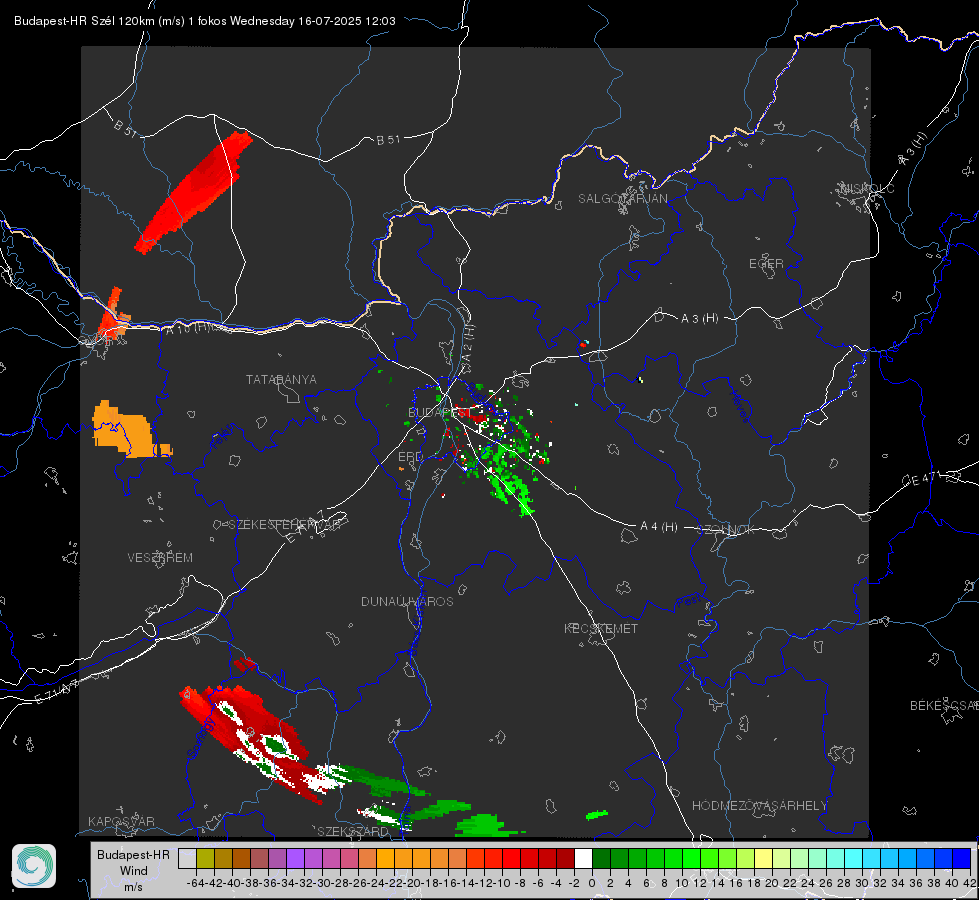The image size is (979, 900).
Task: Select the SALGOTARJAN label
Action: [622, 199]
